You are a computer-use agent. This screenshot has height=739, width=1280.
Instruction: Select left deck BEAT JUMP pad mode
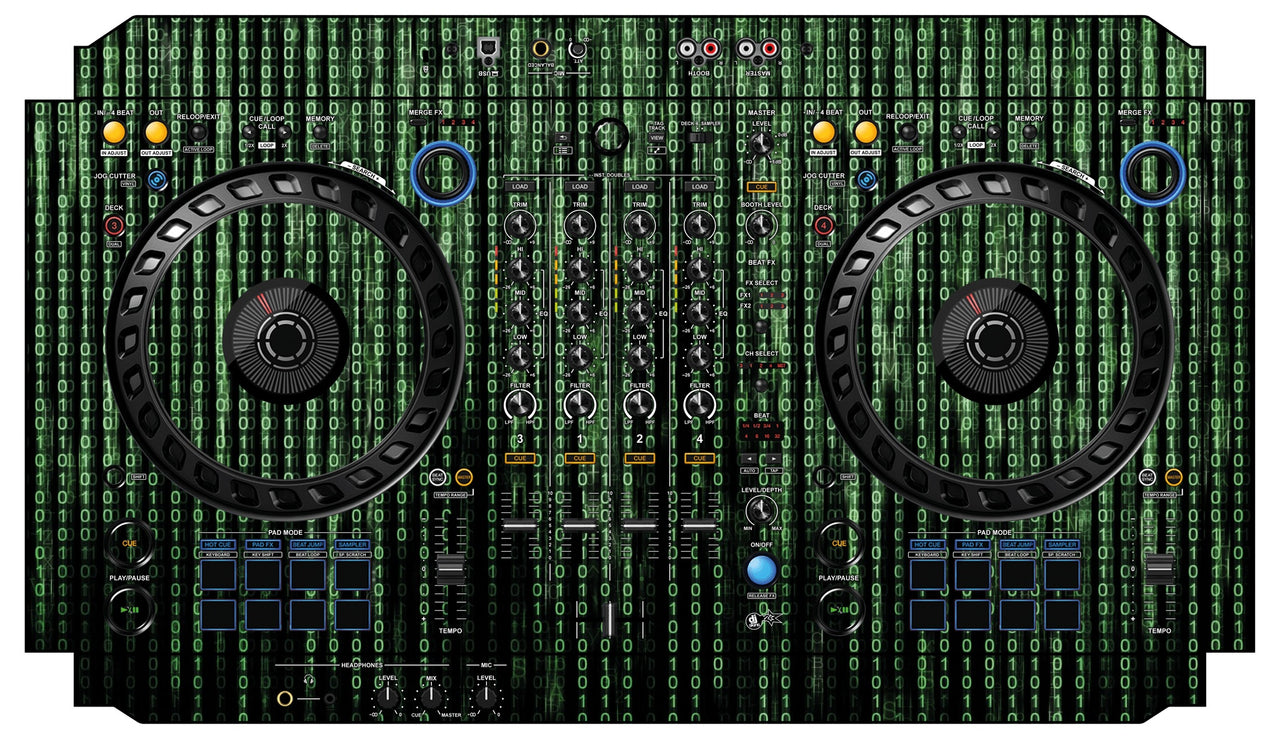pos(308,545)
